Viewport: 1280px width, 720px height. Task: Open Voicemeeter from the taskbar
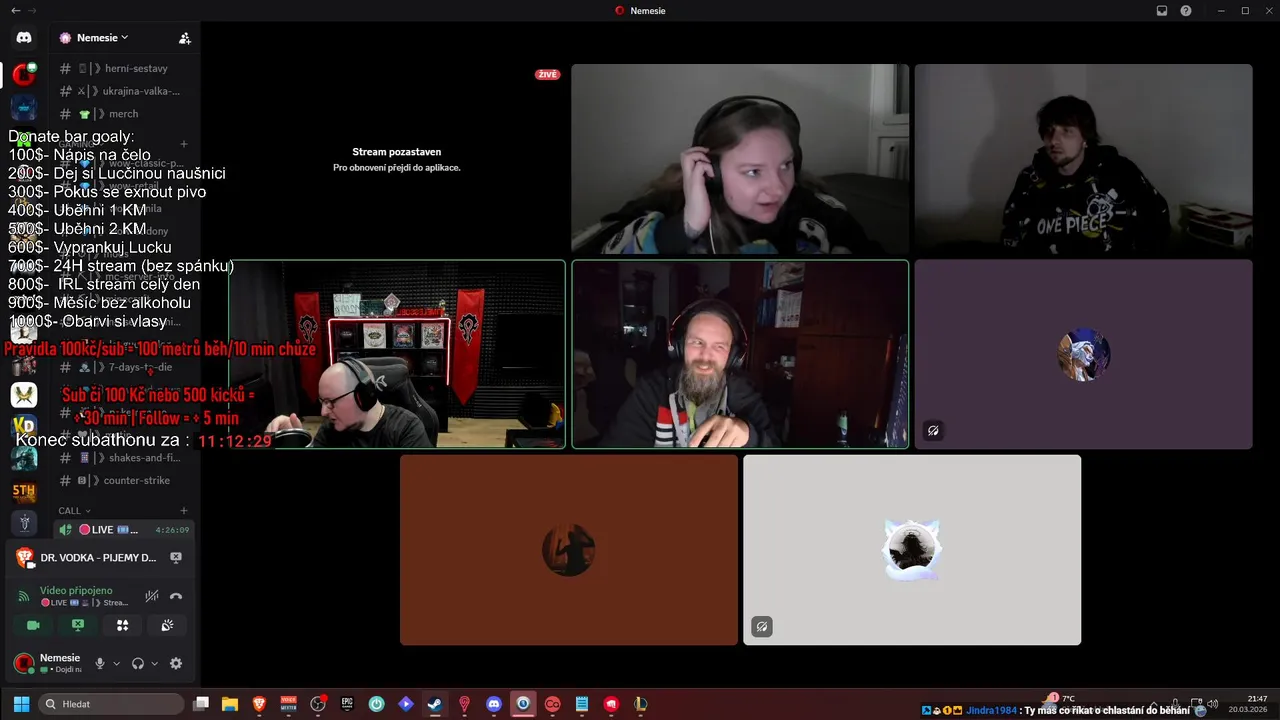coord(288,704)
